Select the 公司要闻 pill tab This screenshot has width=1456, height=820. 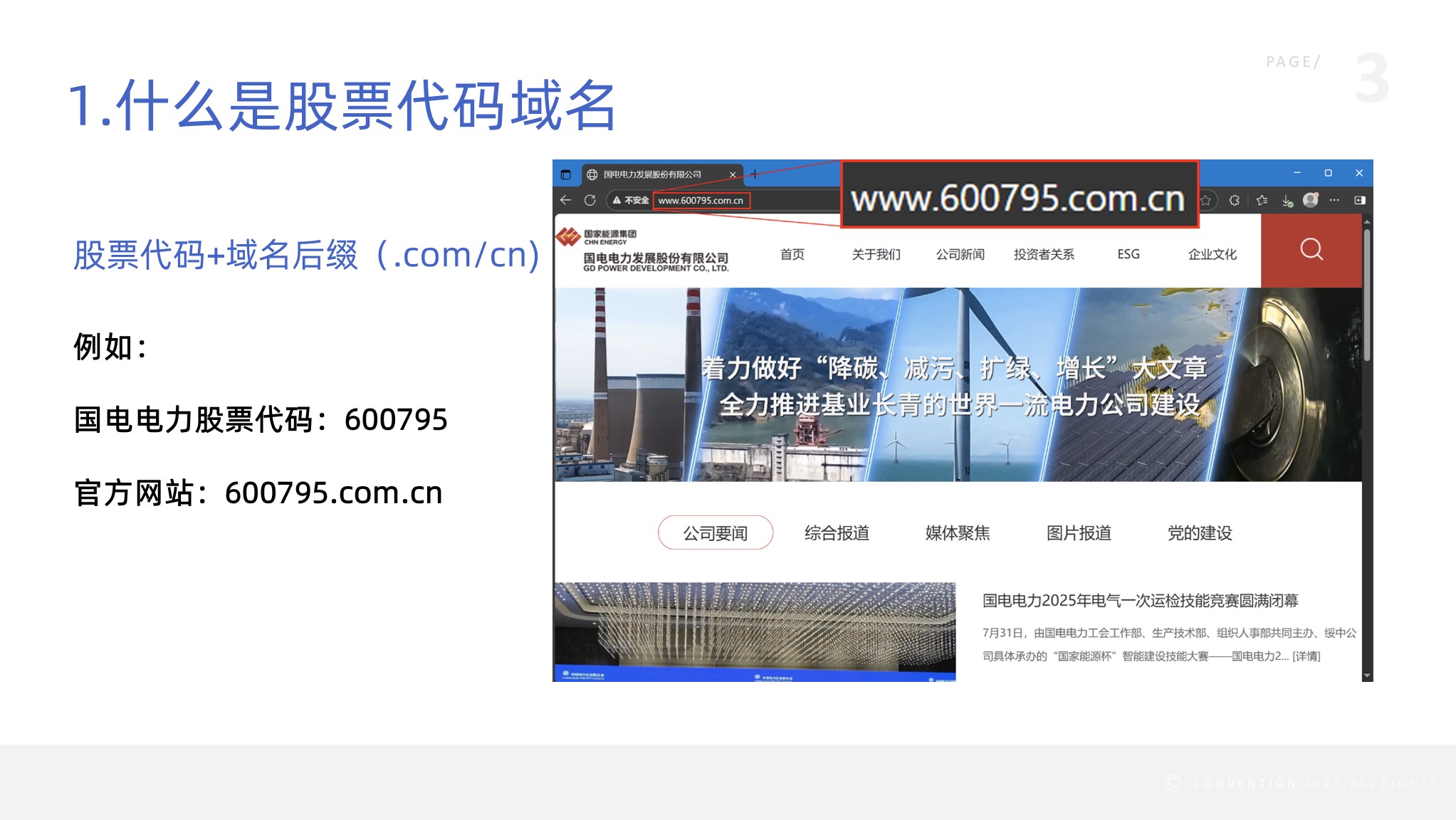coord(715,533)
